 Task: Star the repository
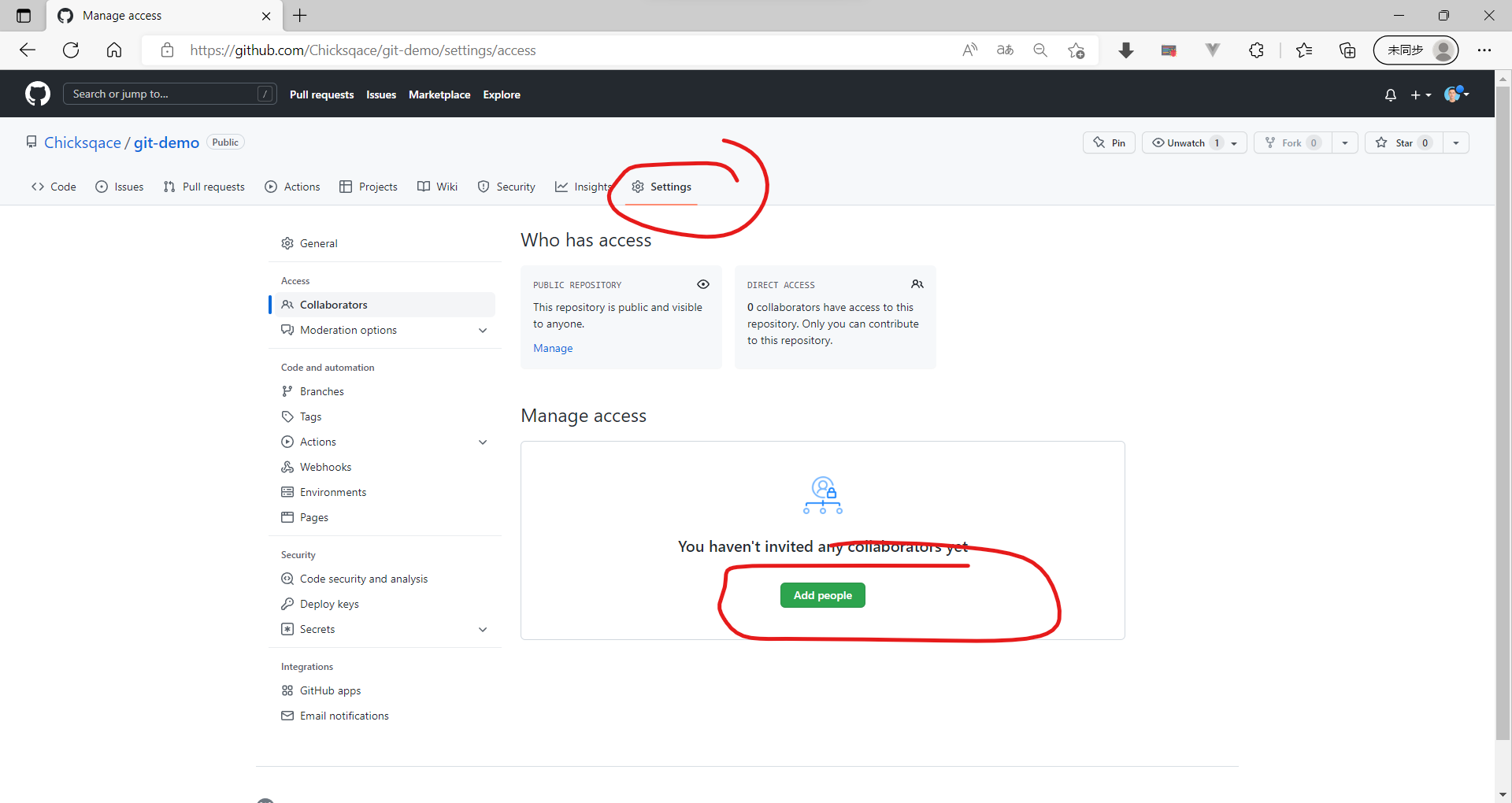tap(1403, 142)
